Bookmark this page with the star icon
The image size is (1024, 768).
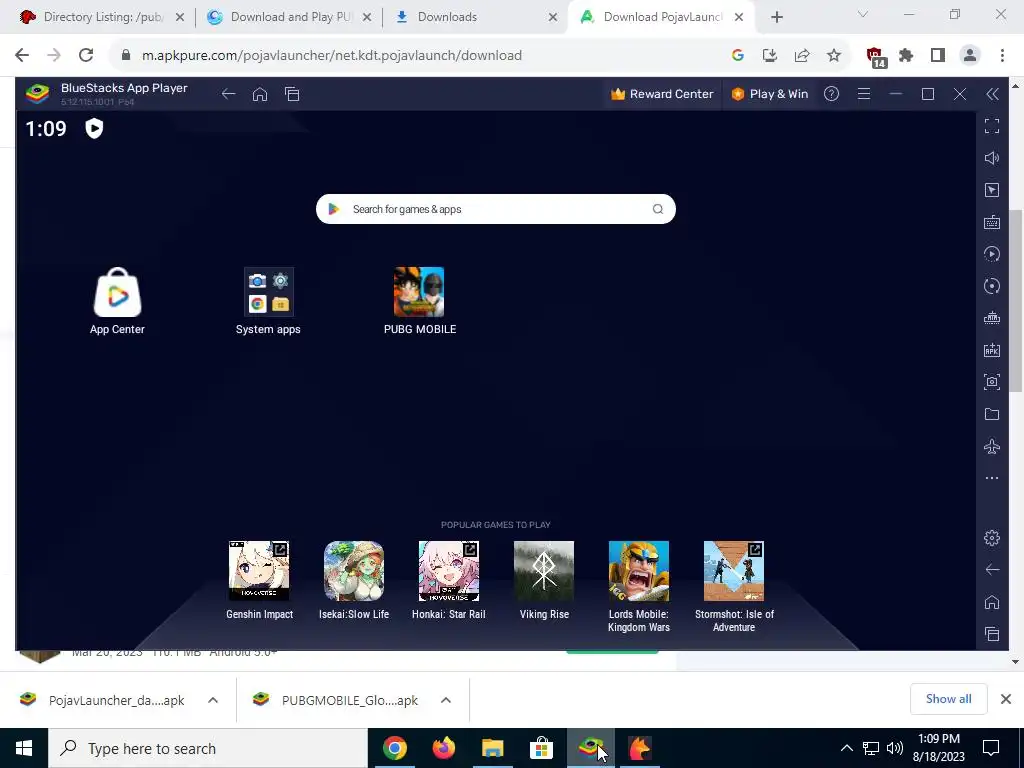click(834, 56)
